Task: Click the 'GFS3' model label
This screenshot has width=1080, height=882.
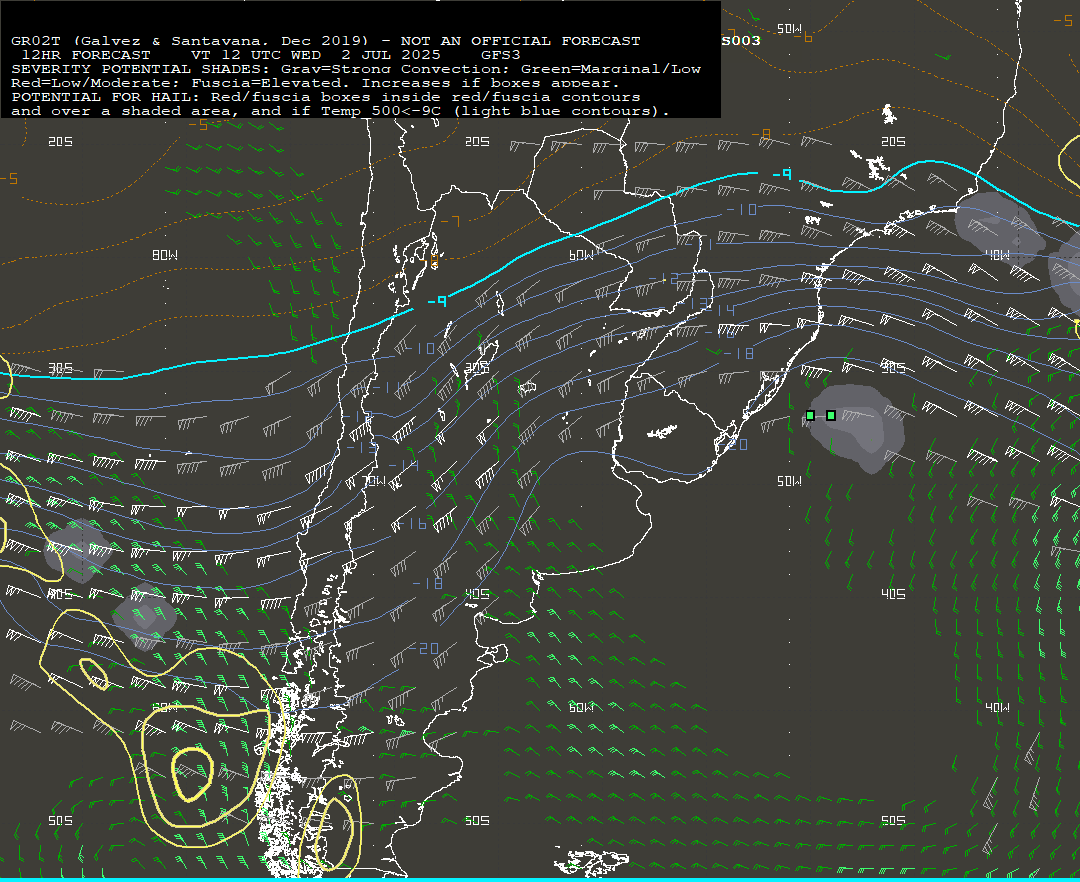Action: point(501,55)
